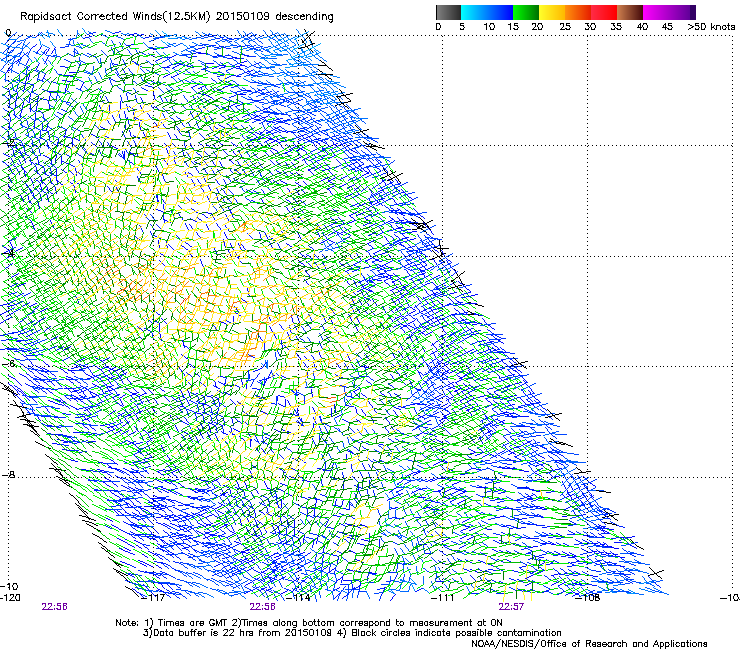This screenshot has height=650, width=740.
Task: Click the '>50 knots' legend label
Action: click(x=711, y=27)
